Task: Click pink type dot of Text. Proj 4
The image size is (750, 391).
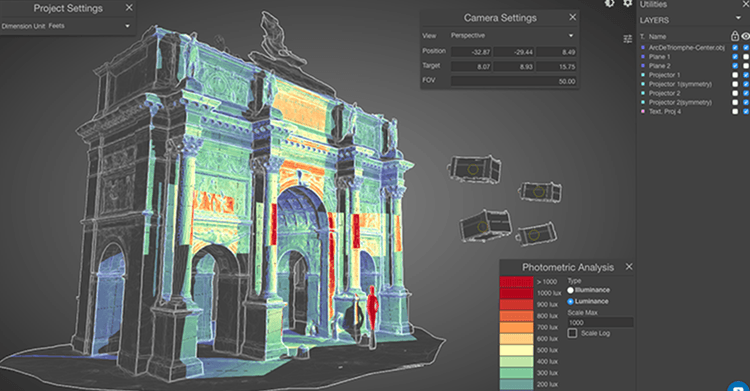Action: coord(643,112)
